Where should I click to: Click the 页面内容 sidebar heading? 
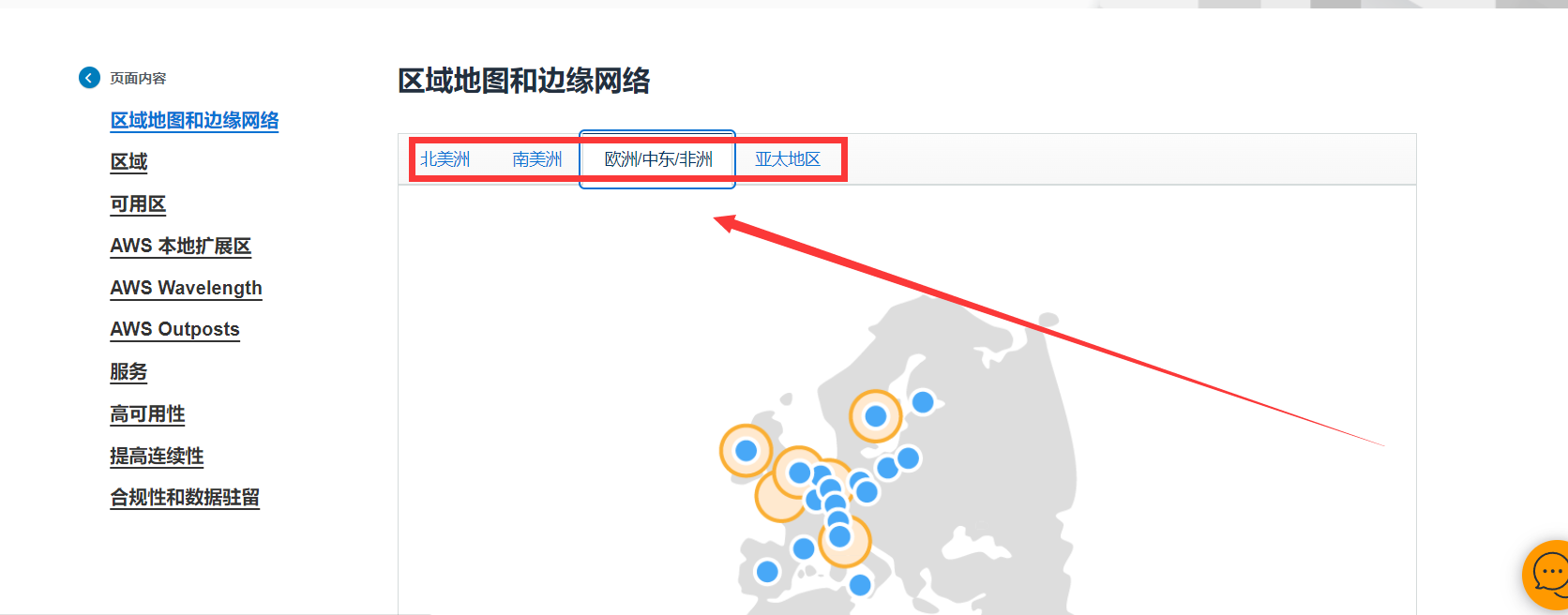tap(138, 79)
